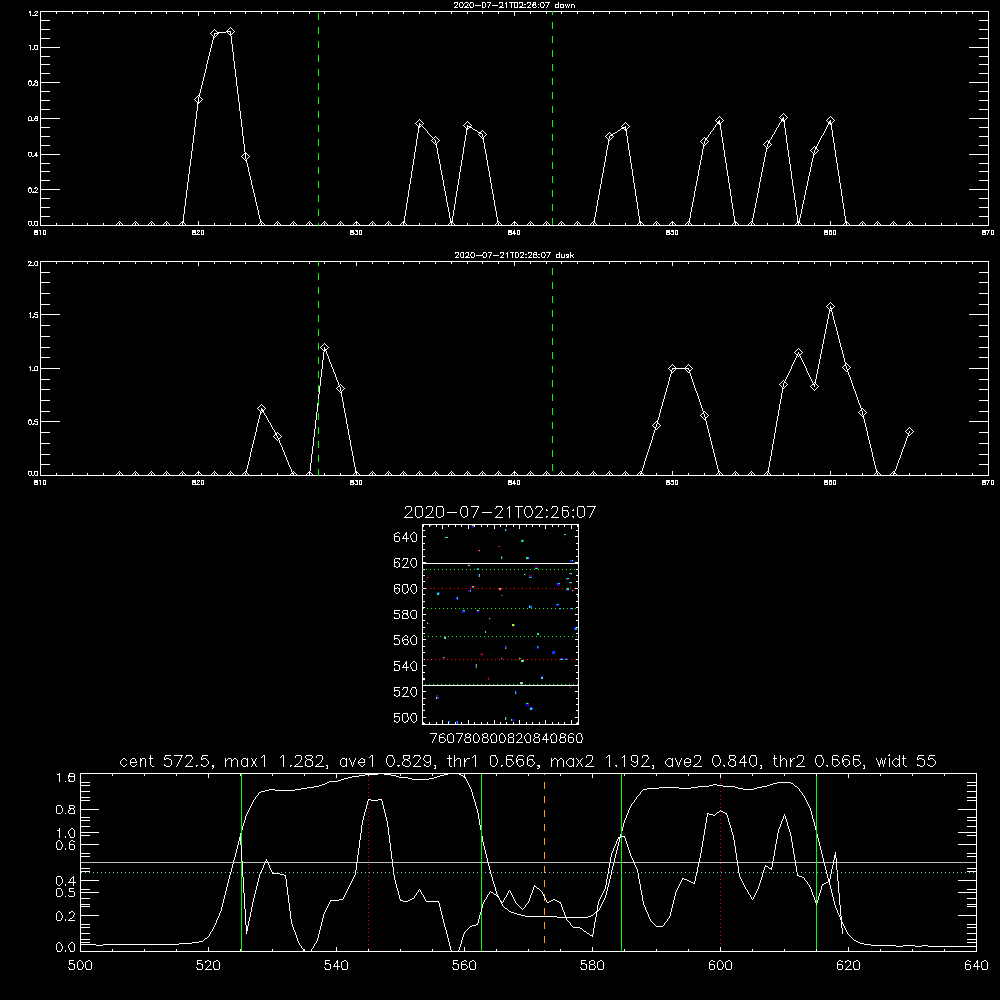Select the red dotted line at 545 in bottom plot

(369, 861)
